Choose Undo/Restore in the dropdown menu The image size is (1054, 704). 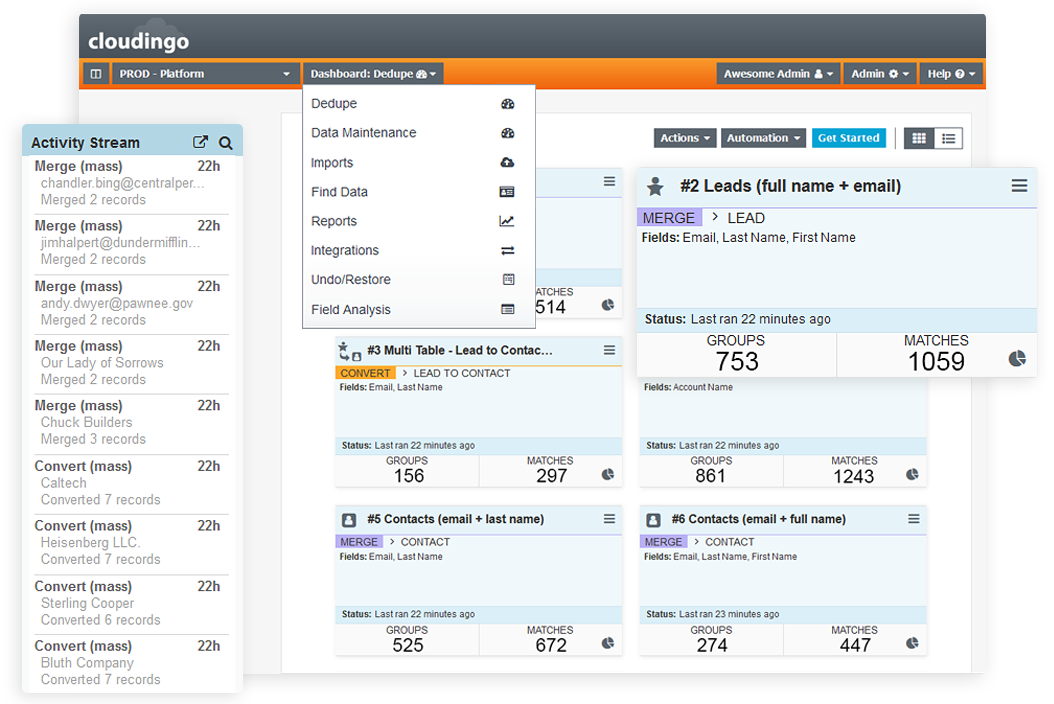click(x=351, y=280)
